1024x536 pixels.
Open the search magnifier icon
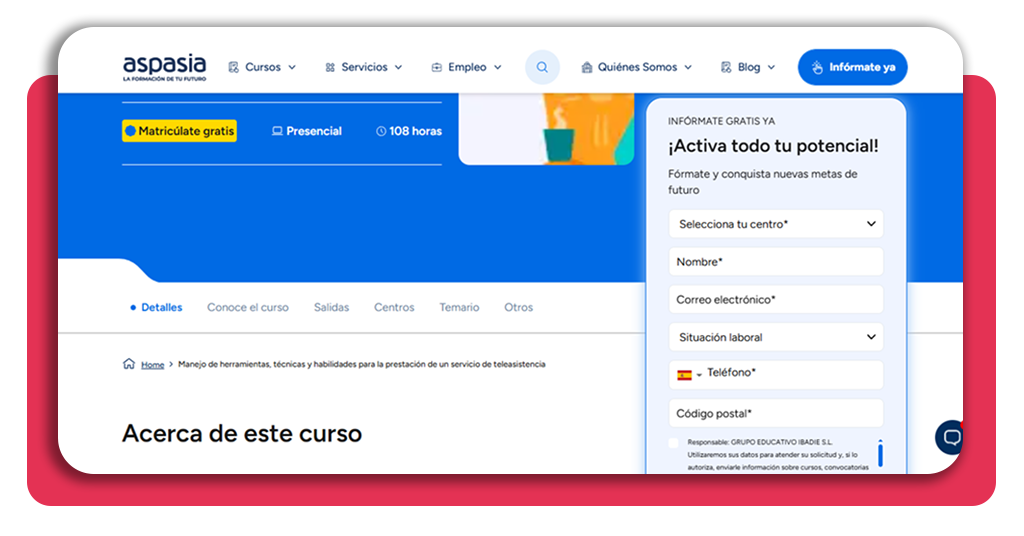(x=542, y=67)
